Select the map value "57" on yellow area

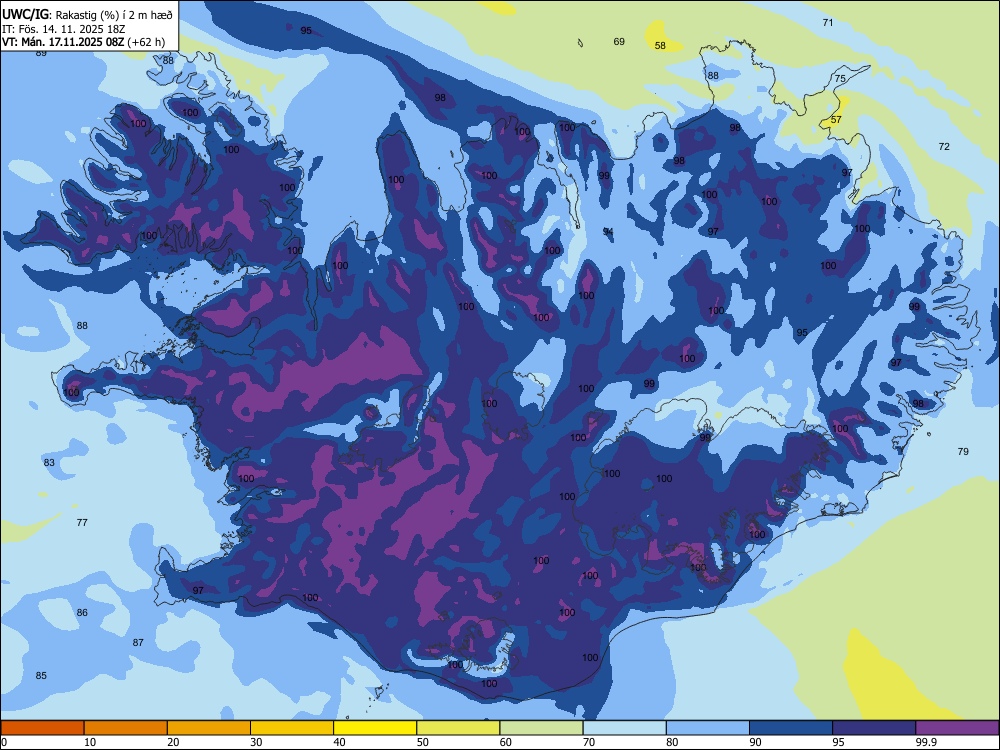click(836, 119)
